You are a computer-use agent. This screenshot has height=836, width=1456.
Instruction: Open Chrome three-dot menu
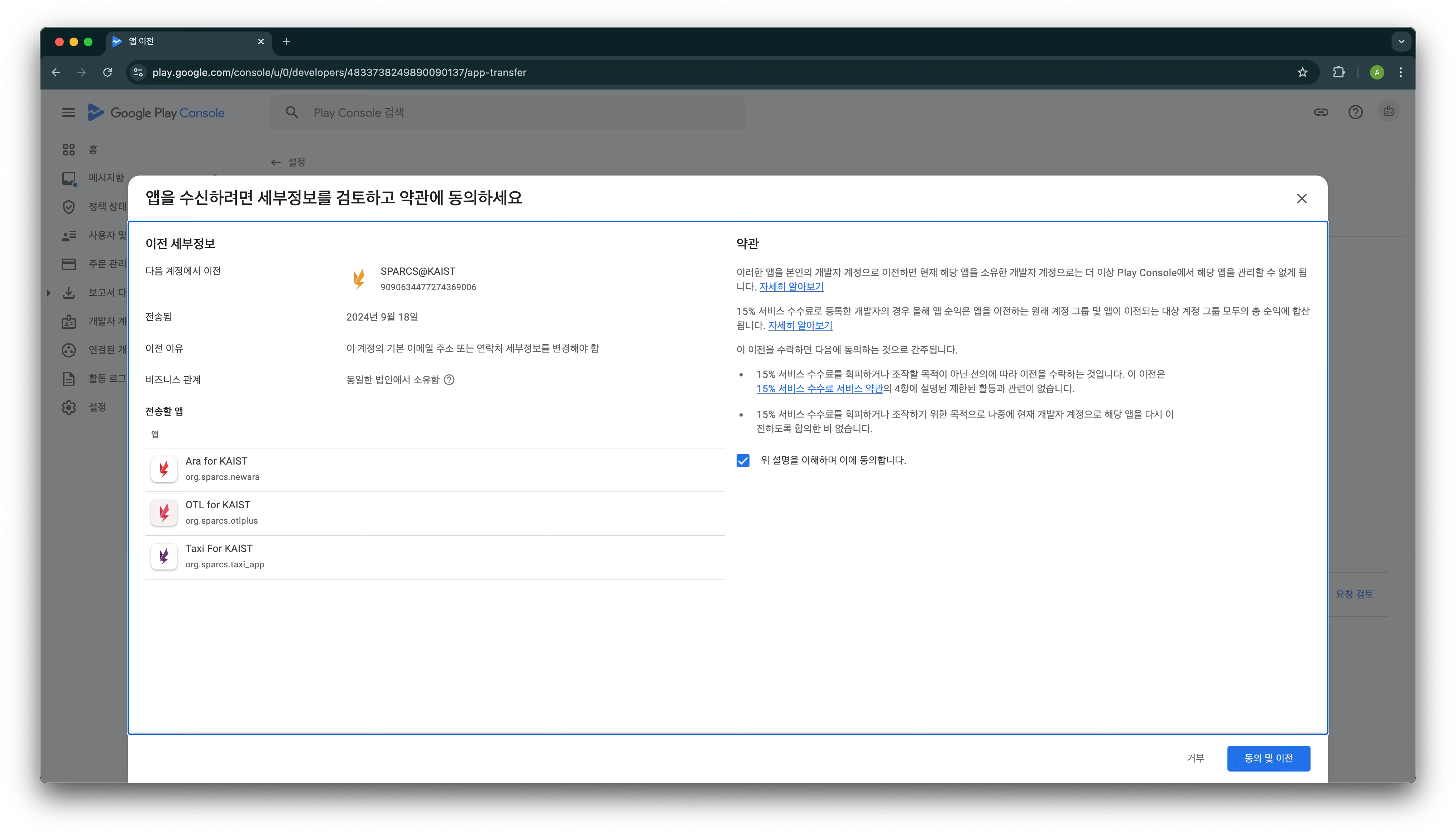1401,72
